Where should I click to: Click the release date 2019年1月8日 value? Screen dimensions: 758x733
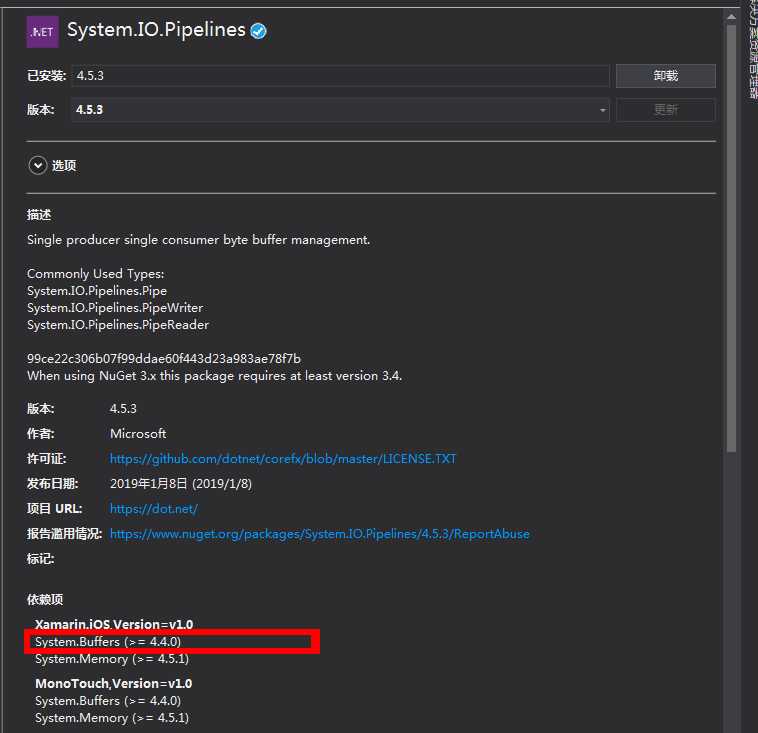point(181,484)
